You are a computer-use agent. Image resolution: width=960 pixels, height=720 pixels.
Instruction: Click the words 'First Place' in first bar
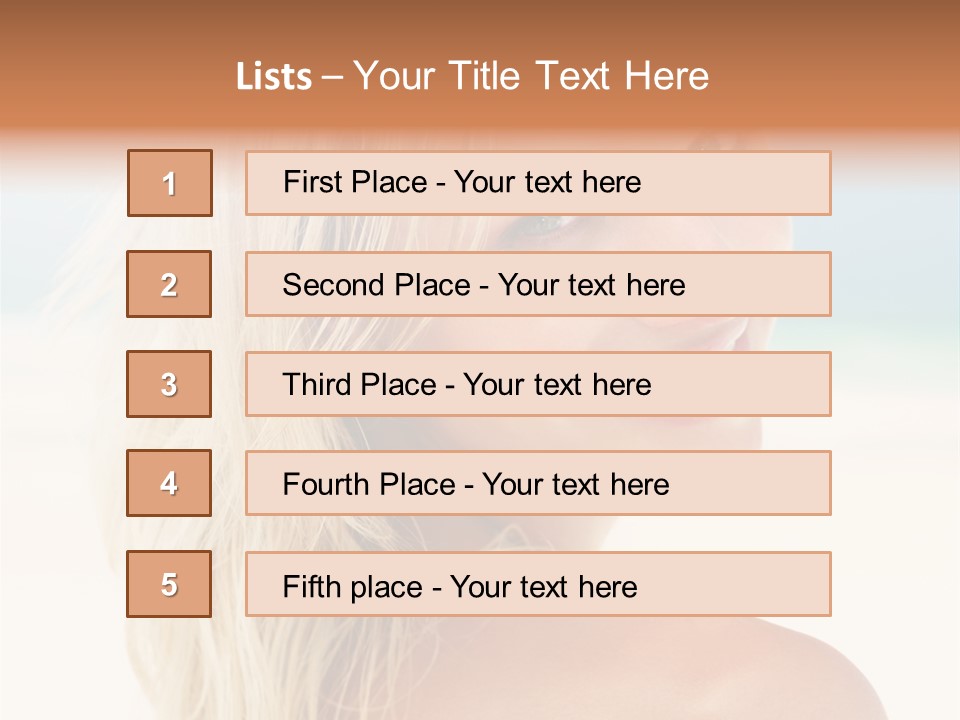tap(356, 182)
